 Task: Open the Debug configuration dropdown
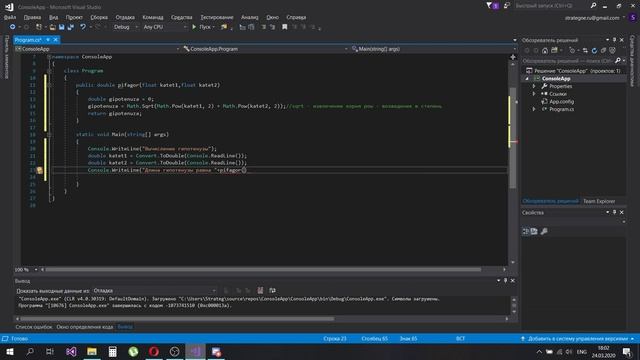tap(125, 27)
